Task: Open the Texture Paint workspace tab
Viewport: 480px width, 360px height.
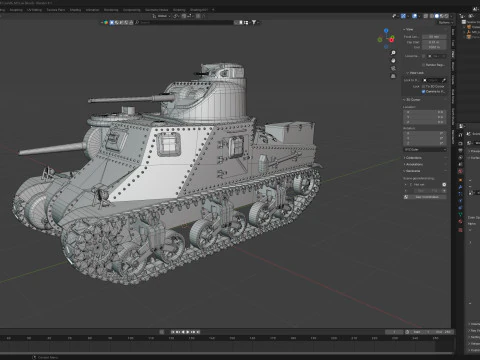Action: (56, 10)
